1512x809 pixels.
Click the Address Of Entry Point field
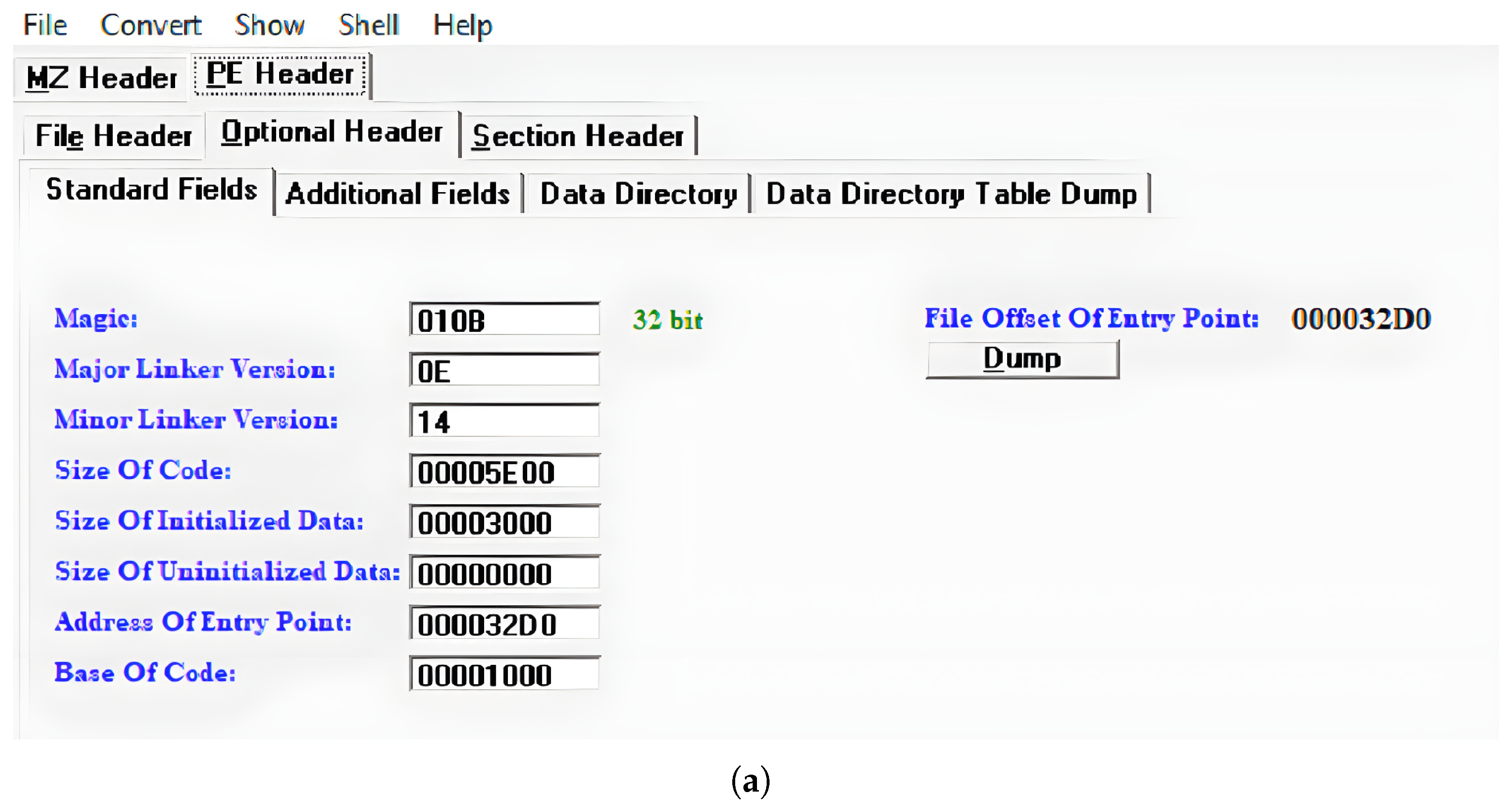[504, 624]
